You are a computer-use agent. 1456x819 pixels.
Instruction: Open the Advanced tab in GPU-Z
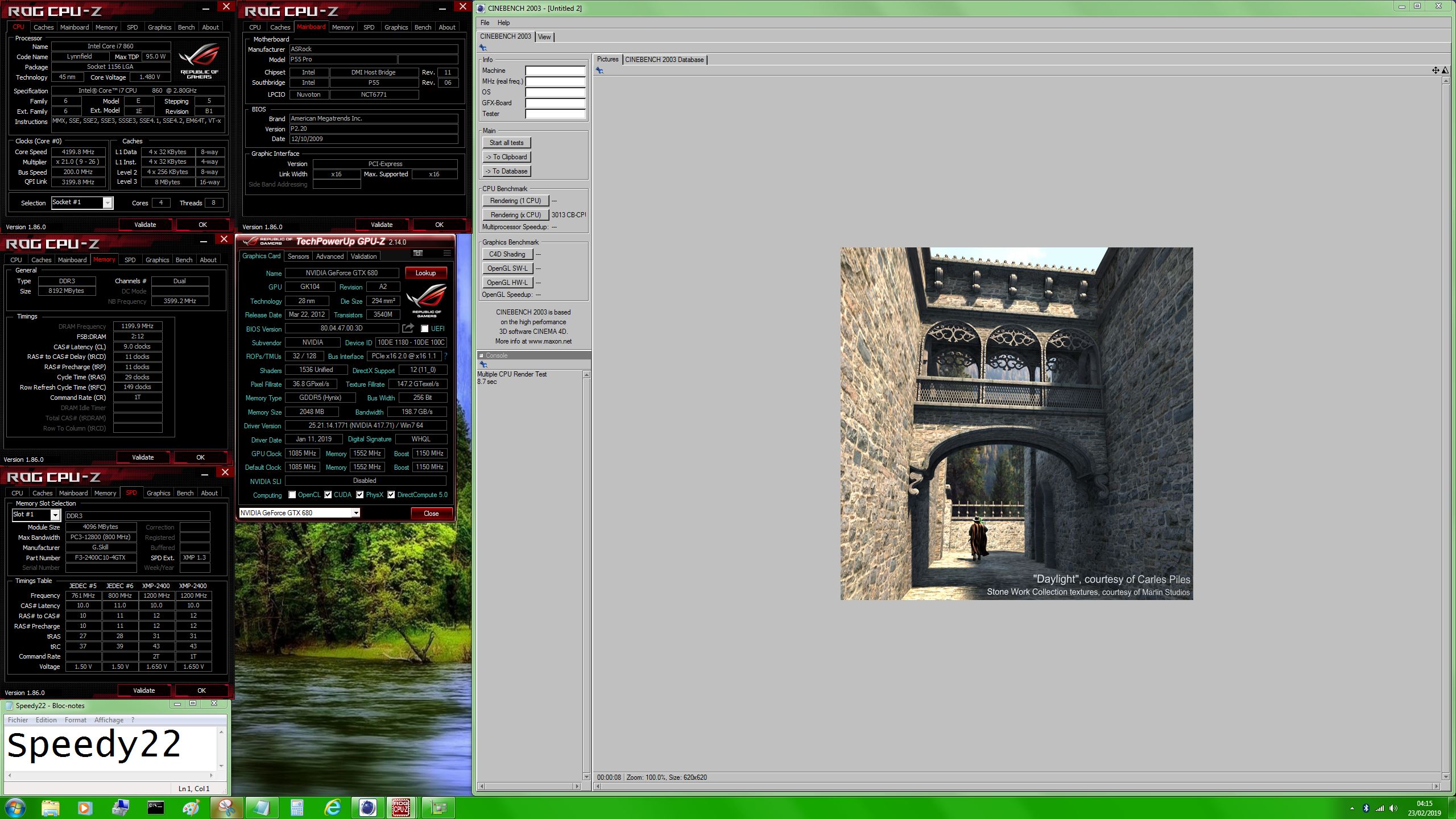(x=330, y=257)
